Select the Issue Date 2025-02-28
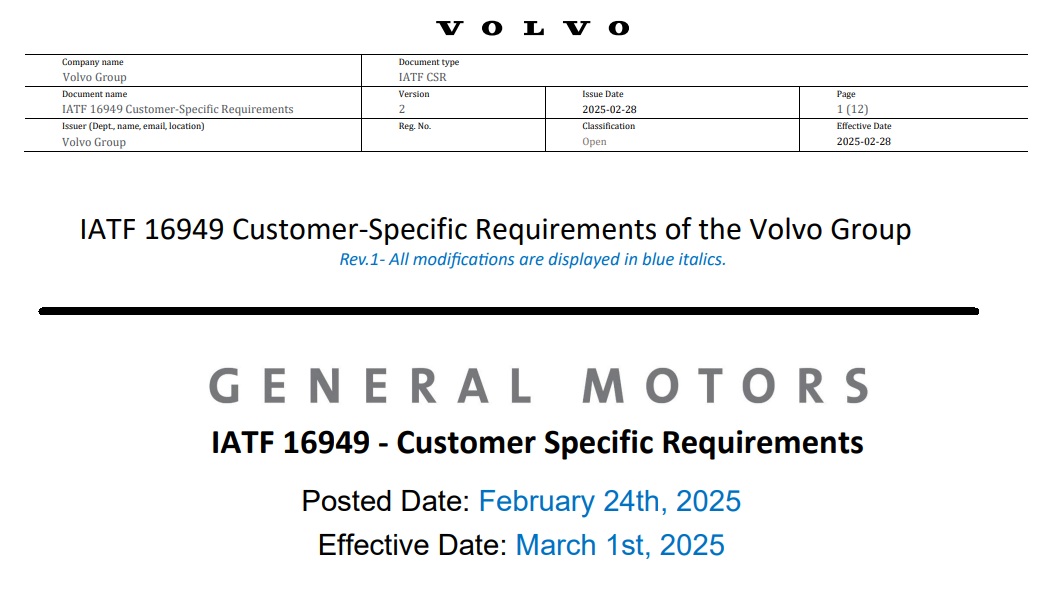The image size is (1050, 613). coord(609,109)
